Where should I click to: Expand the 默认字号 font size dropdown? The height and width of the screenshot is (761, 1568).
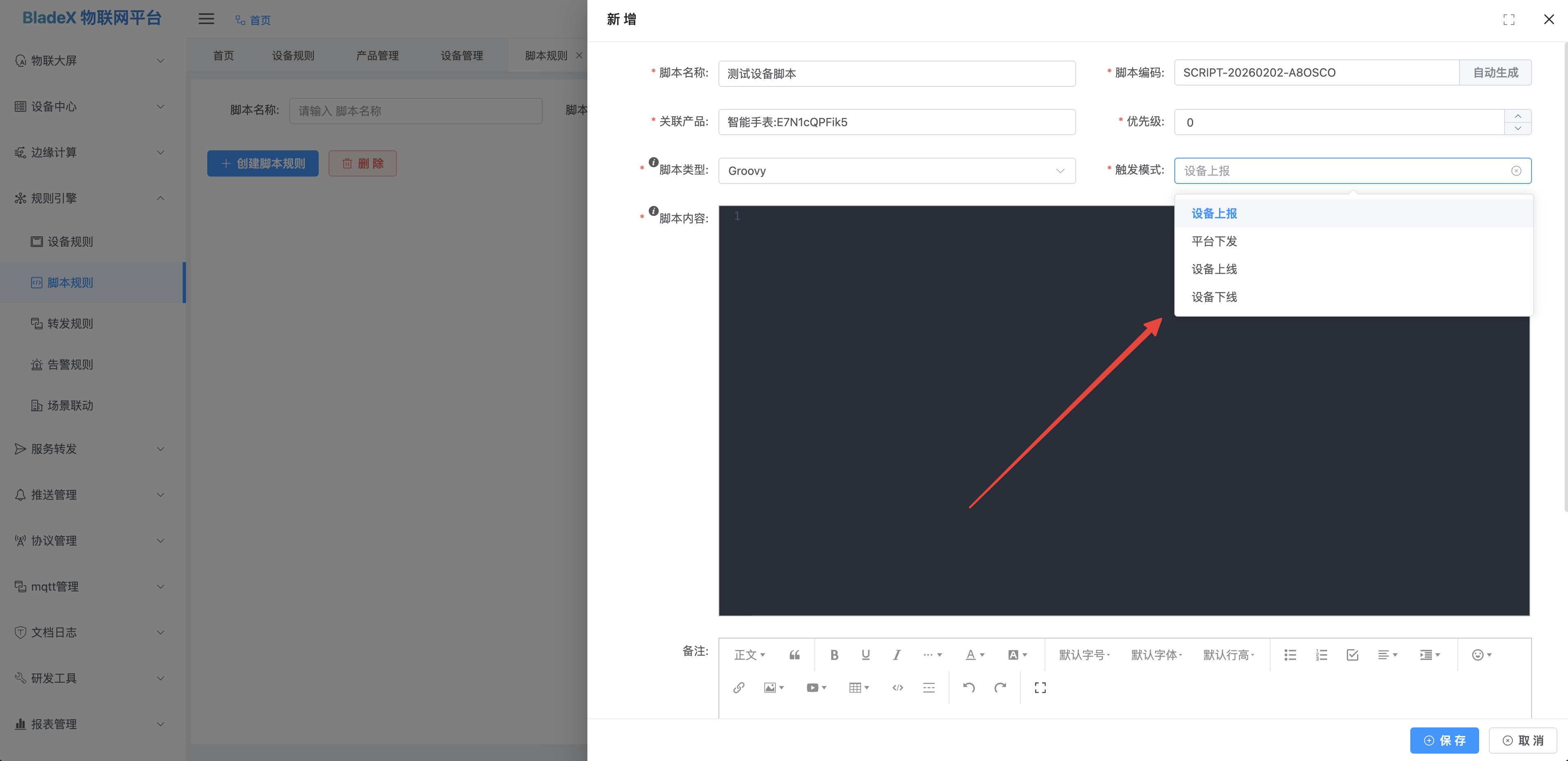(1084, 655)
